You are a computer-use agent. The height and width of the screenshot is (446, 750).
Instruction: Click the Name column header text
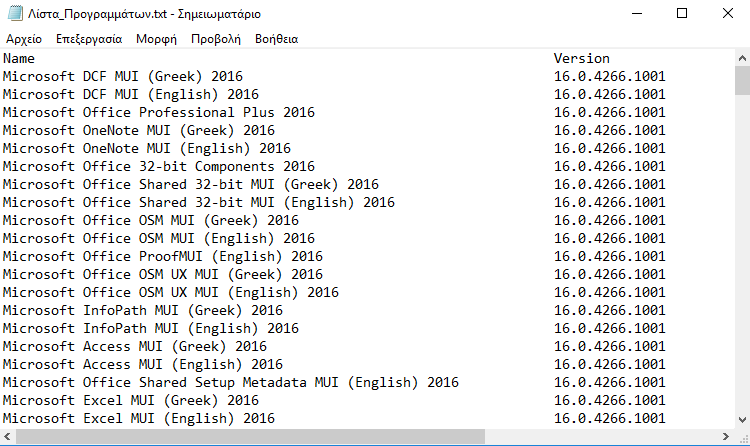pos(19,58)
